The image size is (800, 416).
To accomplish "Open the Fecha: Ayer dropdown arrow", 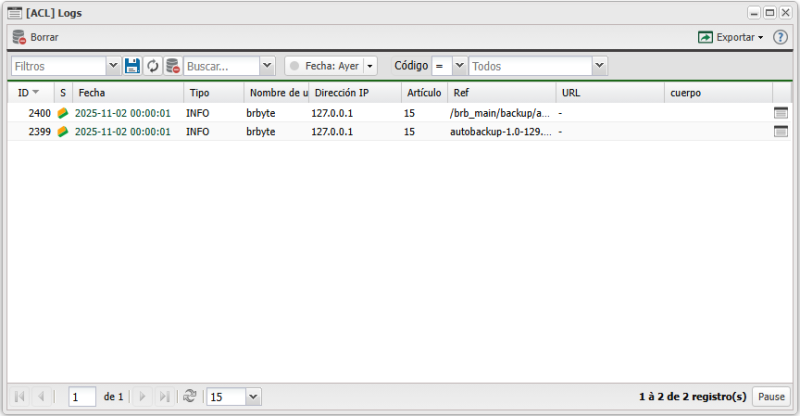I will pos(370,66).
